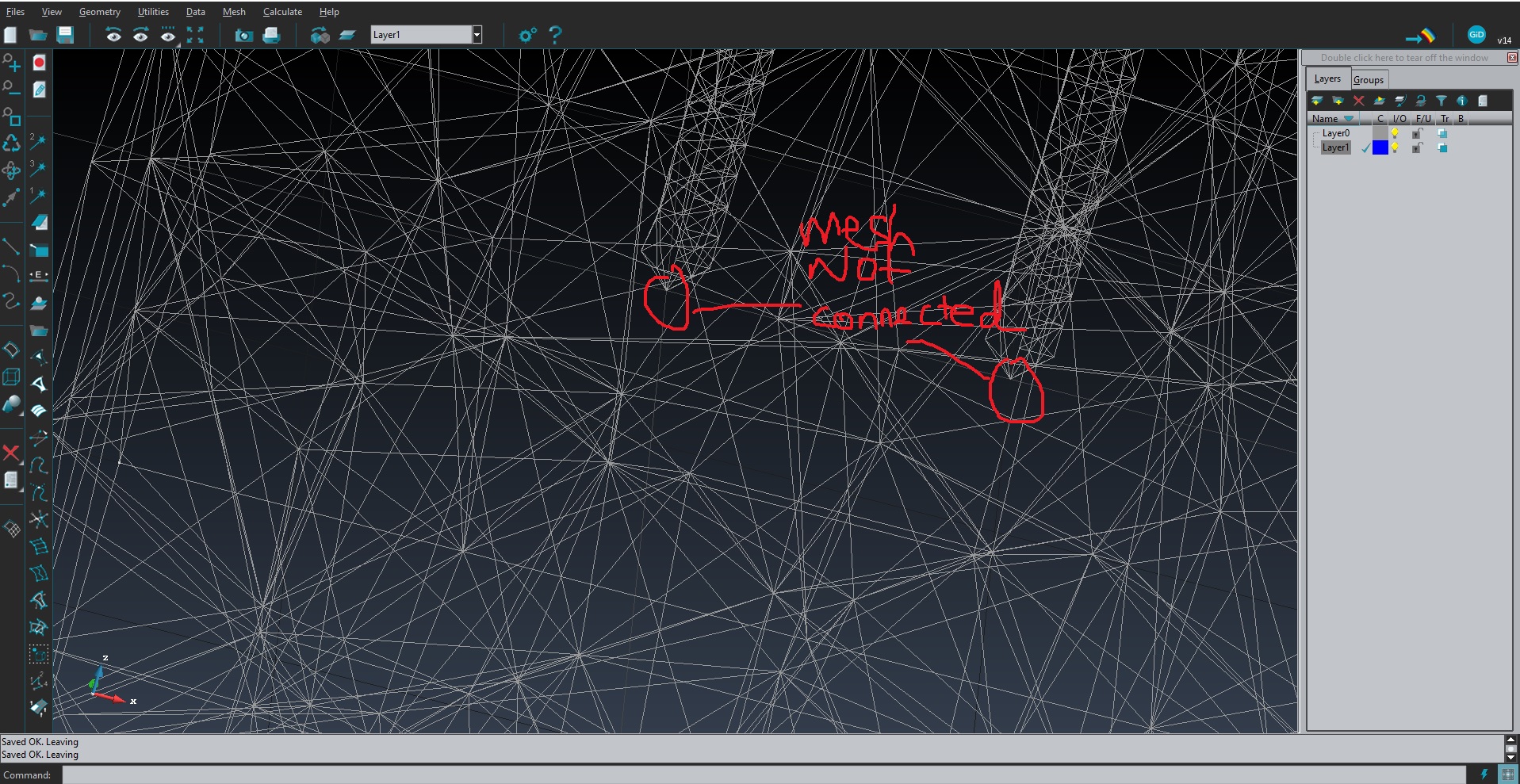
Task: Click the red X delete tool in the left toolbar
Action: click(11, 453)
